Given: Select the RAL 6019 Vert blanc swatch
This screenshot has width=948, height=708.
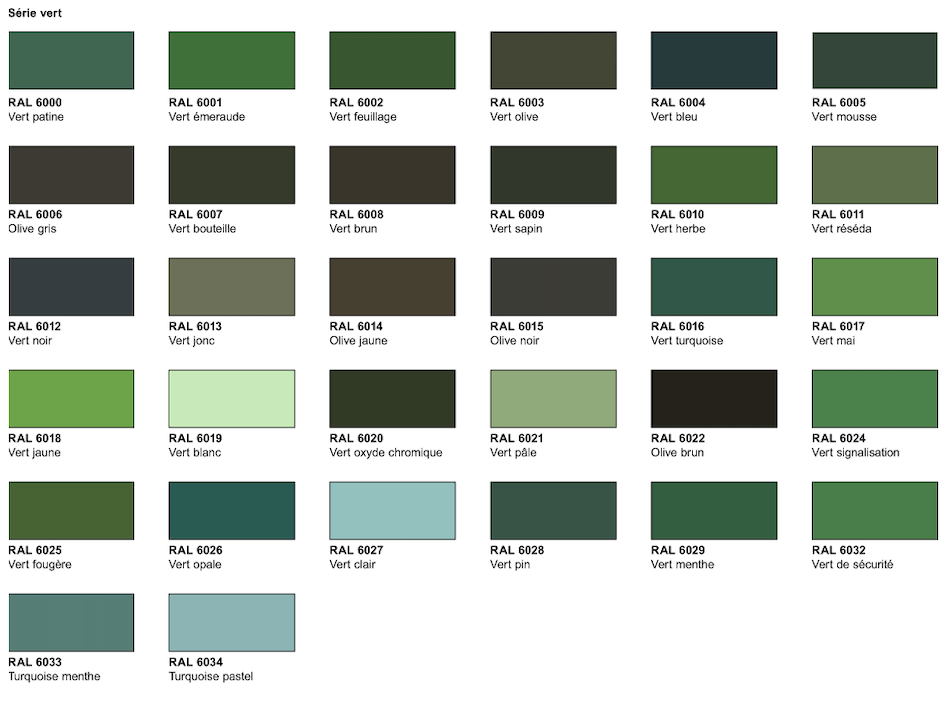Looking at the screenshot, I should point(232,398).
